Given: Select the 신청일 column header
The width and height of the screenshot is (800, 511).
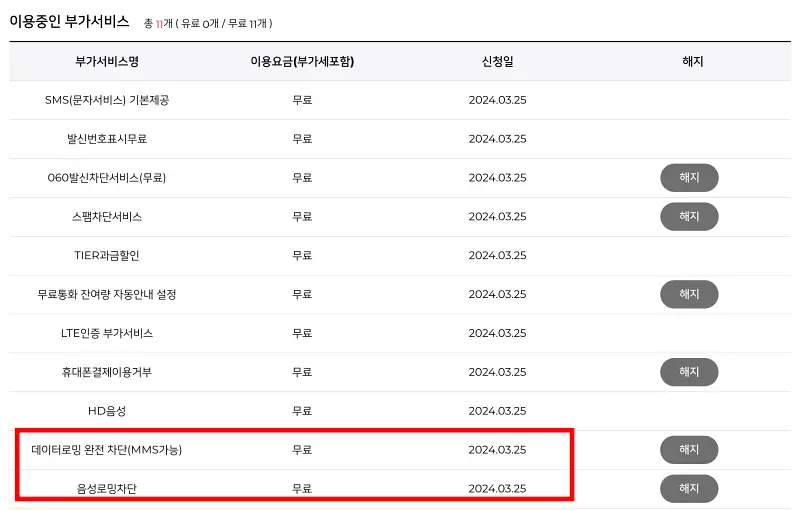Looking at the screenshot, I should (497, 62).
